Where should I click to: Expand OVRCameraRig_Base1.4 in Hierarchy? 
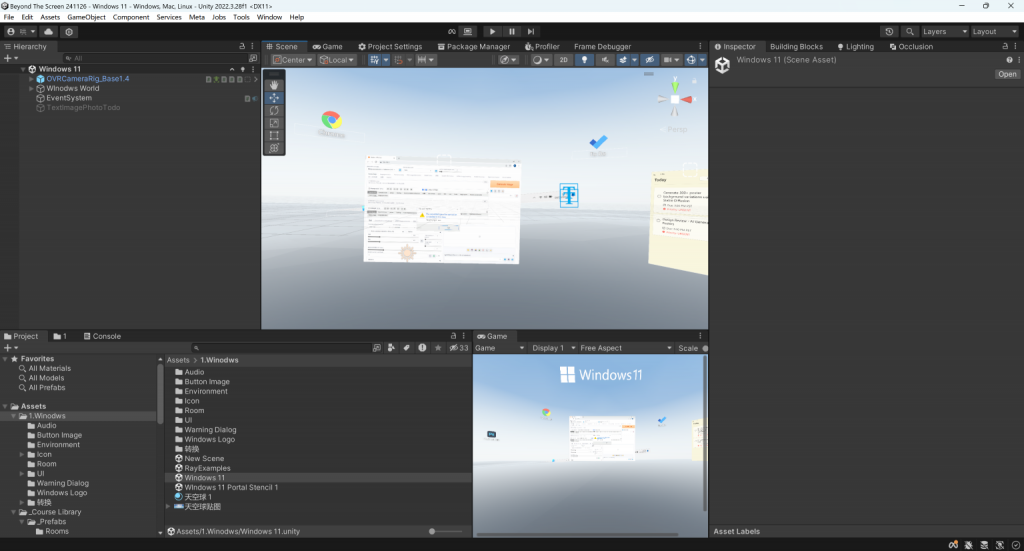31,79
